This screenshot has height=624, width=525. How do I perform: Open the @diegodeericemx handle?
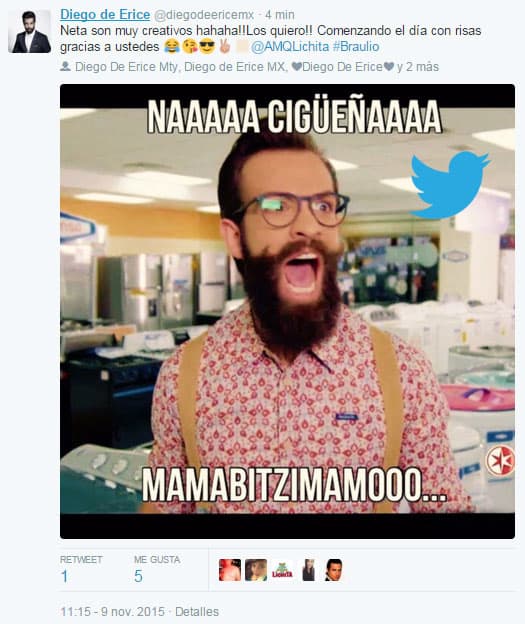click(204, 15)
